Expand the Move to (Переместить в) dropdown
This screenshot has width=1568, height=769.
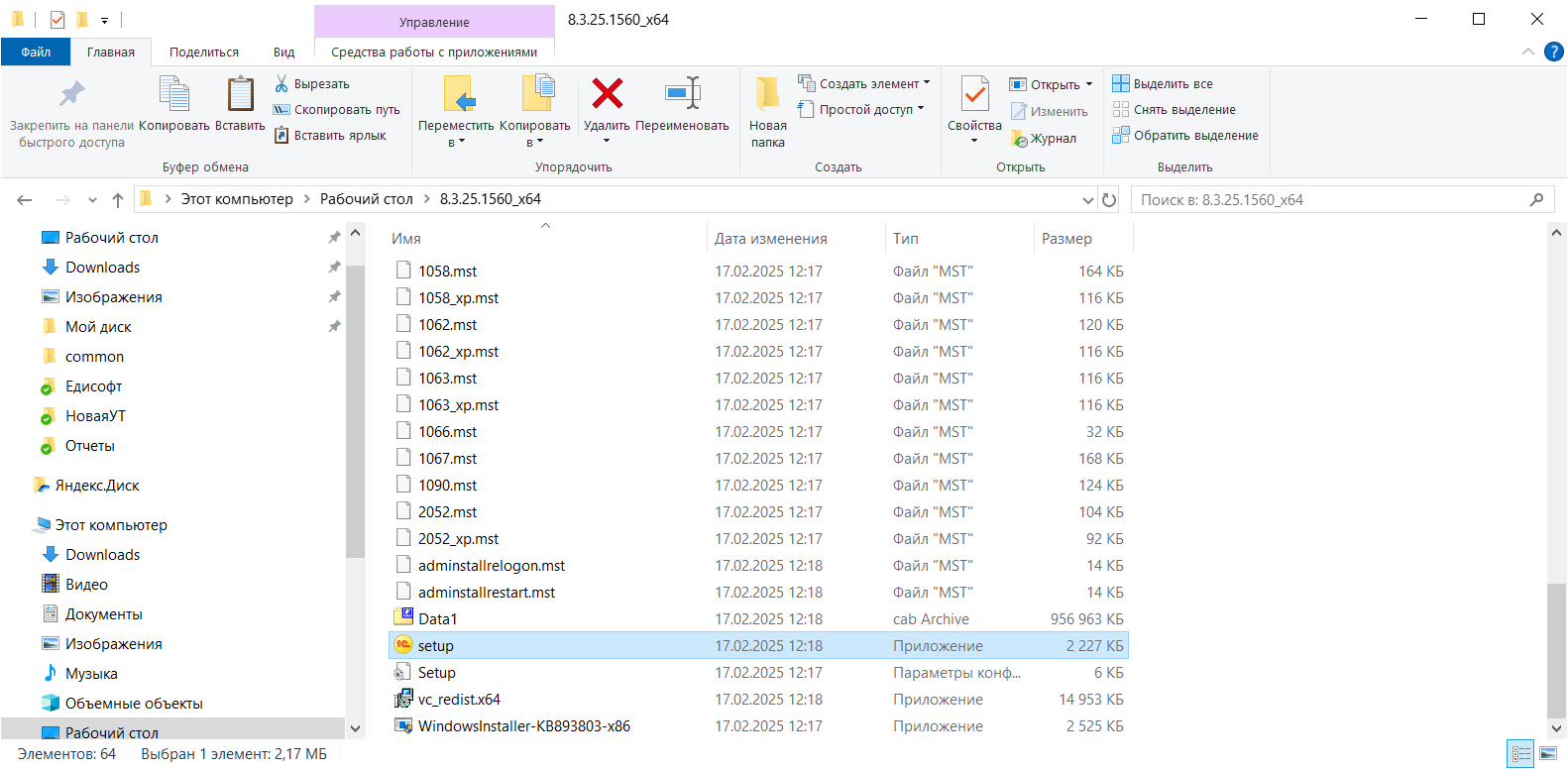456,143
